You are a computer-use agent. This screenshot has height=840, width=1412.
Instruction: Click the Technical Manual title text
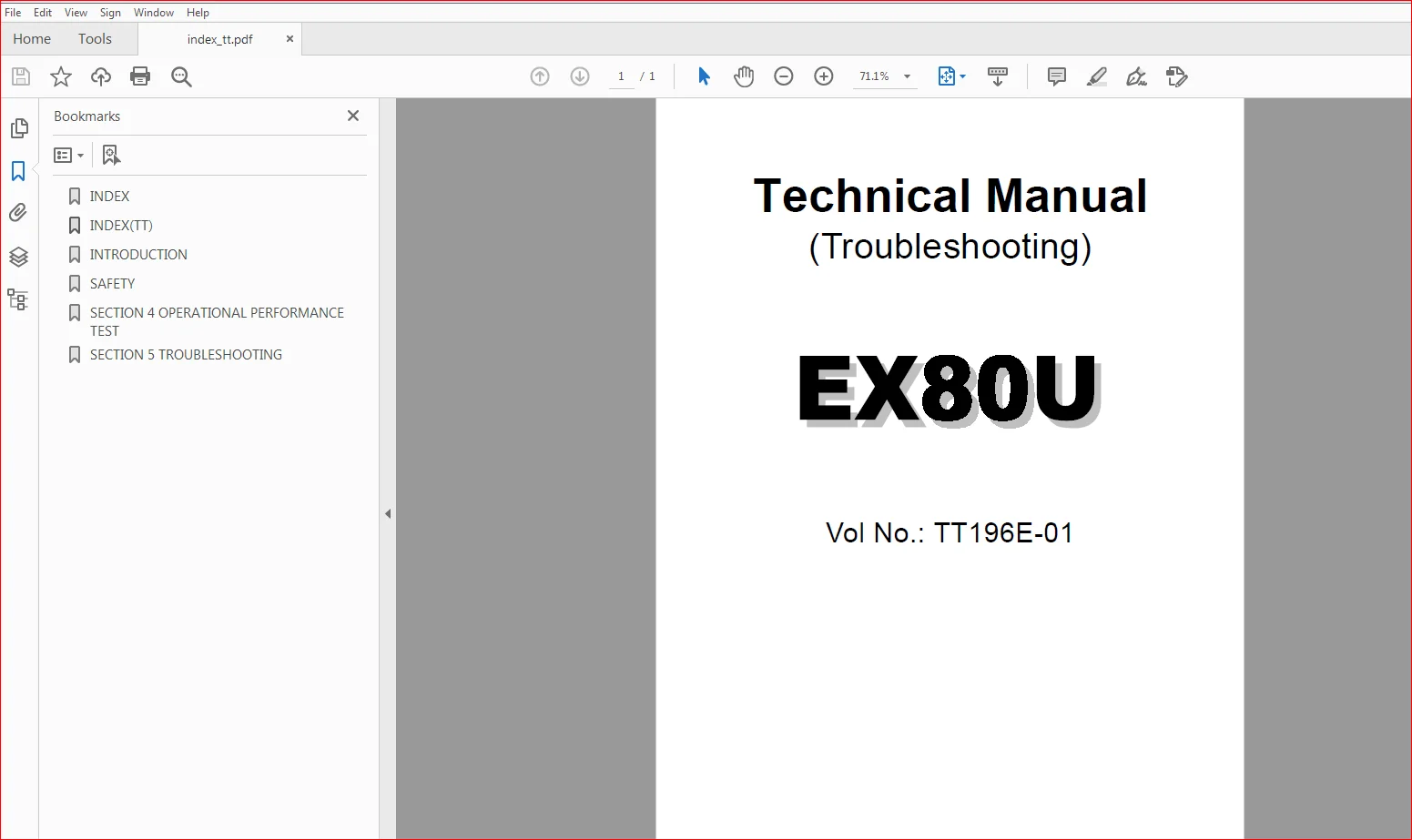coord(950,196)
